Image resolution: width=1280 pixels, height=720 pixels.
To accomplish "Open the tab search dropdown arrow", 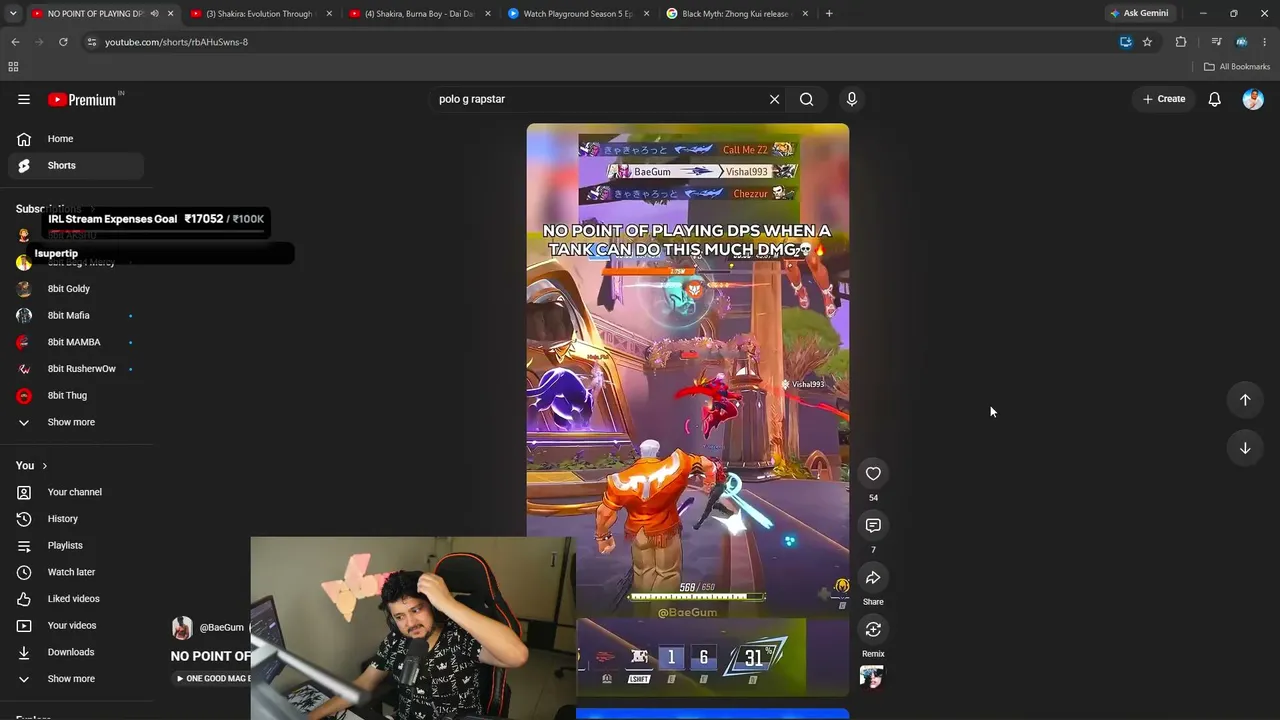I will (13, 14).
